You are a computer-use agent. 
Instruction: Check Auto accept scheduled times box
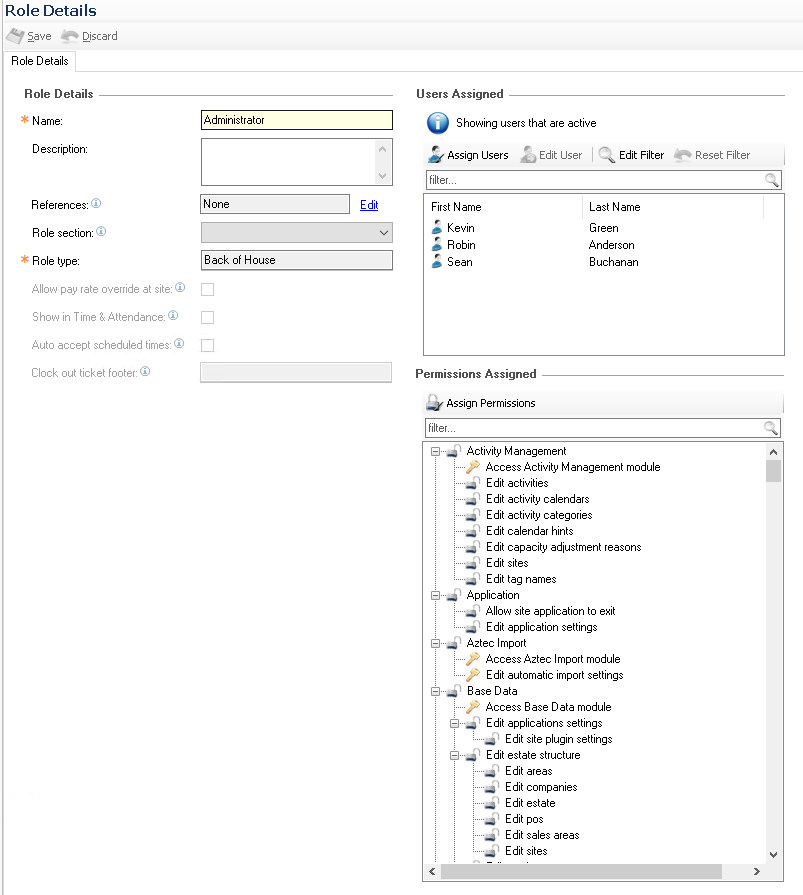[208, 345]
